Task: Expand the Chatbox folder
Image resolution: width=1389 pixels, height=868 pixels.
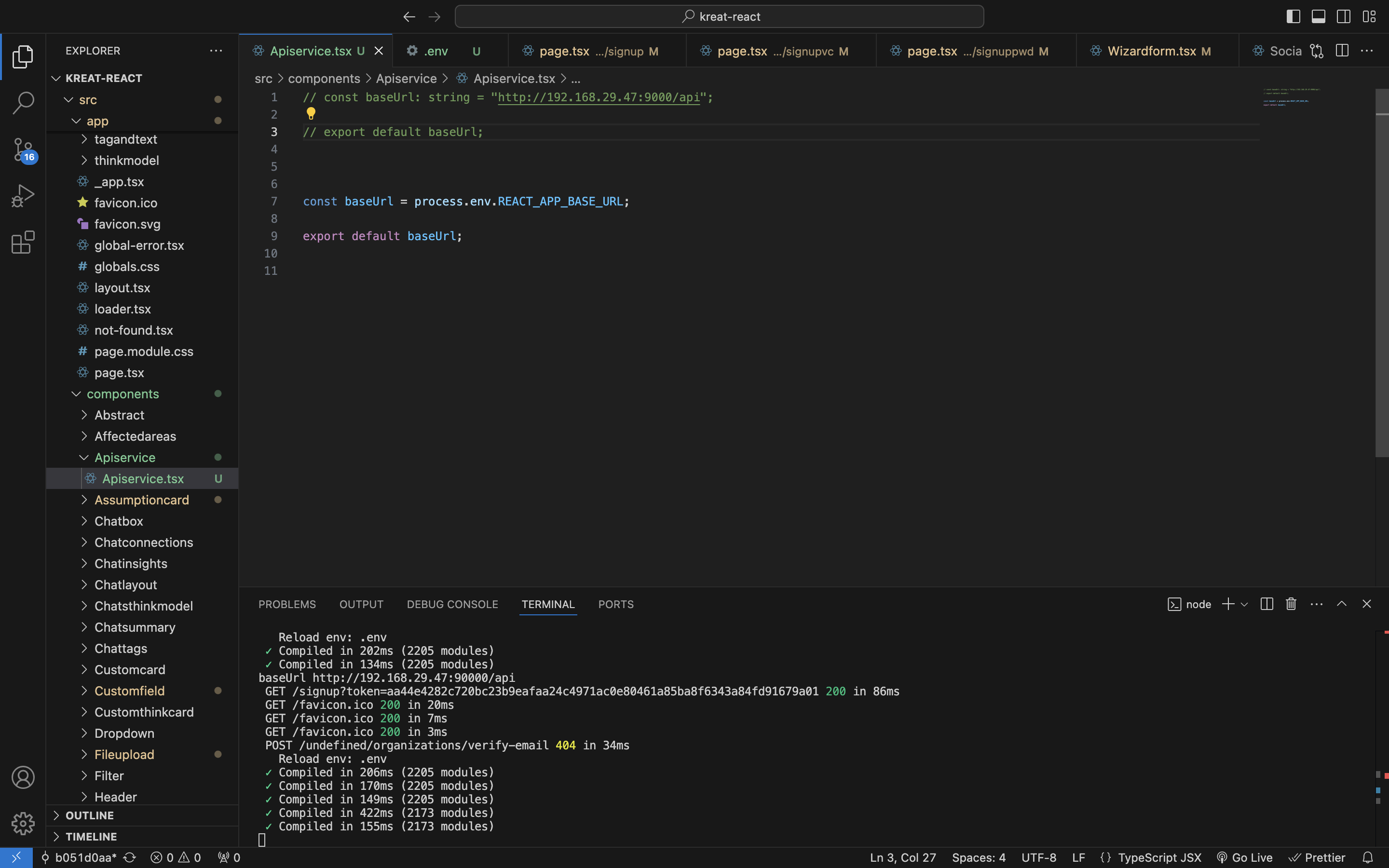Action: (119, 521)
